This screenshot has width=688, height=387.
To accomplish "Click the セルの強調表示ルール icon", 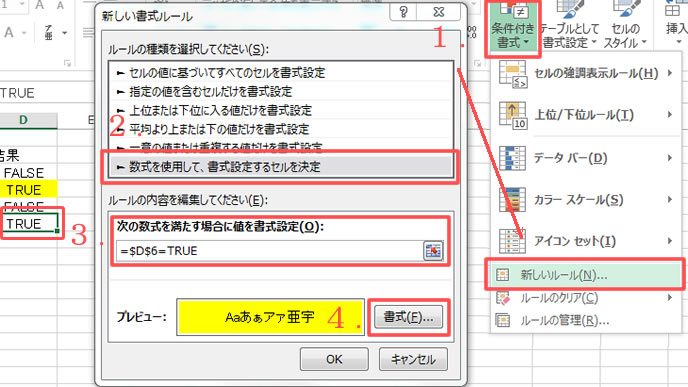I will click(512, 74).
